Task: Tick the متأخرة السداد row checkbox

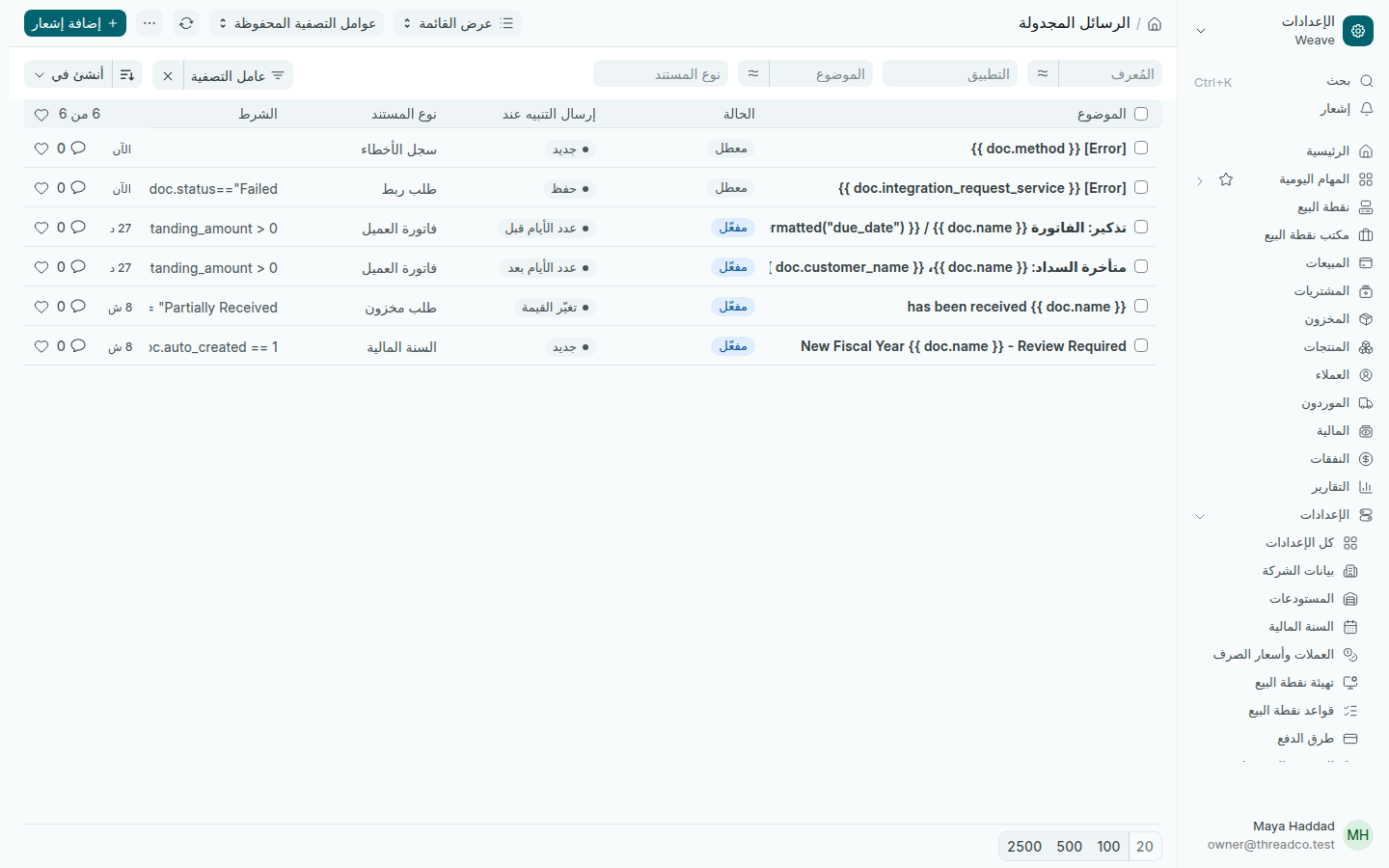Action: 1141,267
